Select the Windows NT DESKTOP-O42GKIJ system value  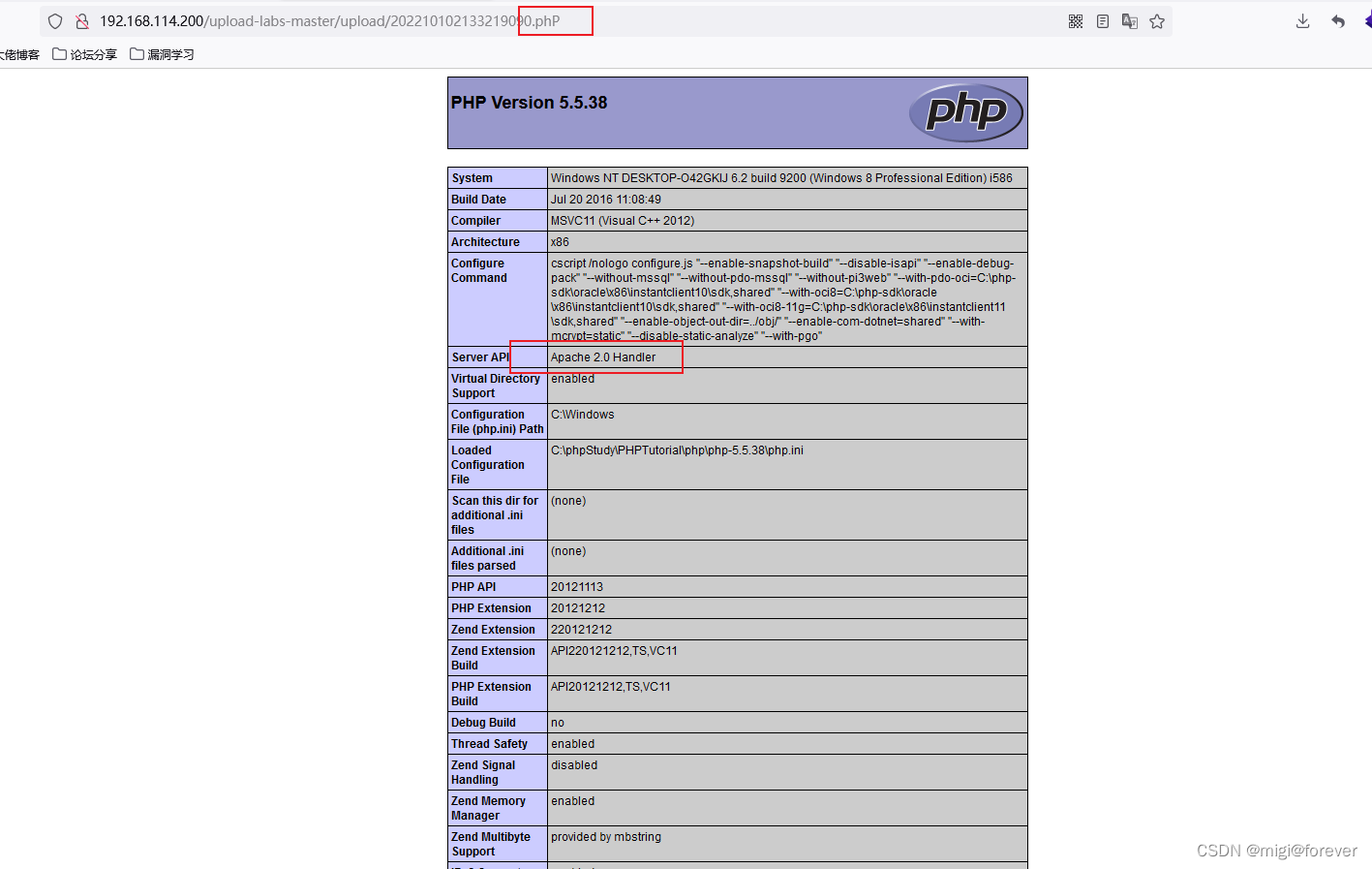pos(781,178)
